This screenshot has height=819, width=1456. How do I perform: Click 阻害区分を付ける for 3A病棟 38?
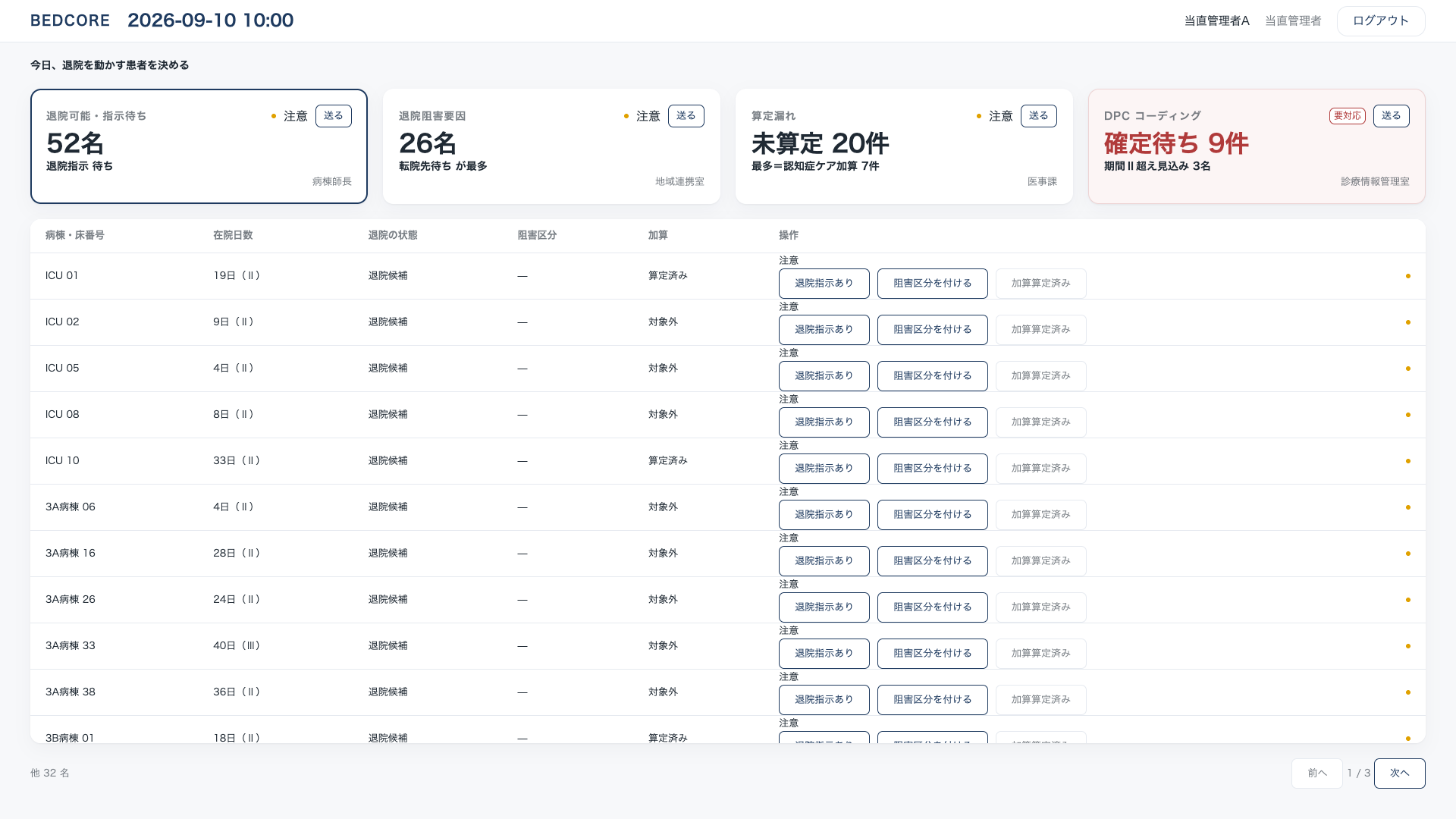[x=933, y=700]
